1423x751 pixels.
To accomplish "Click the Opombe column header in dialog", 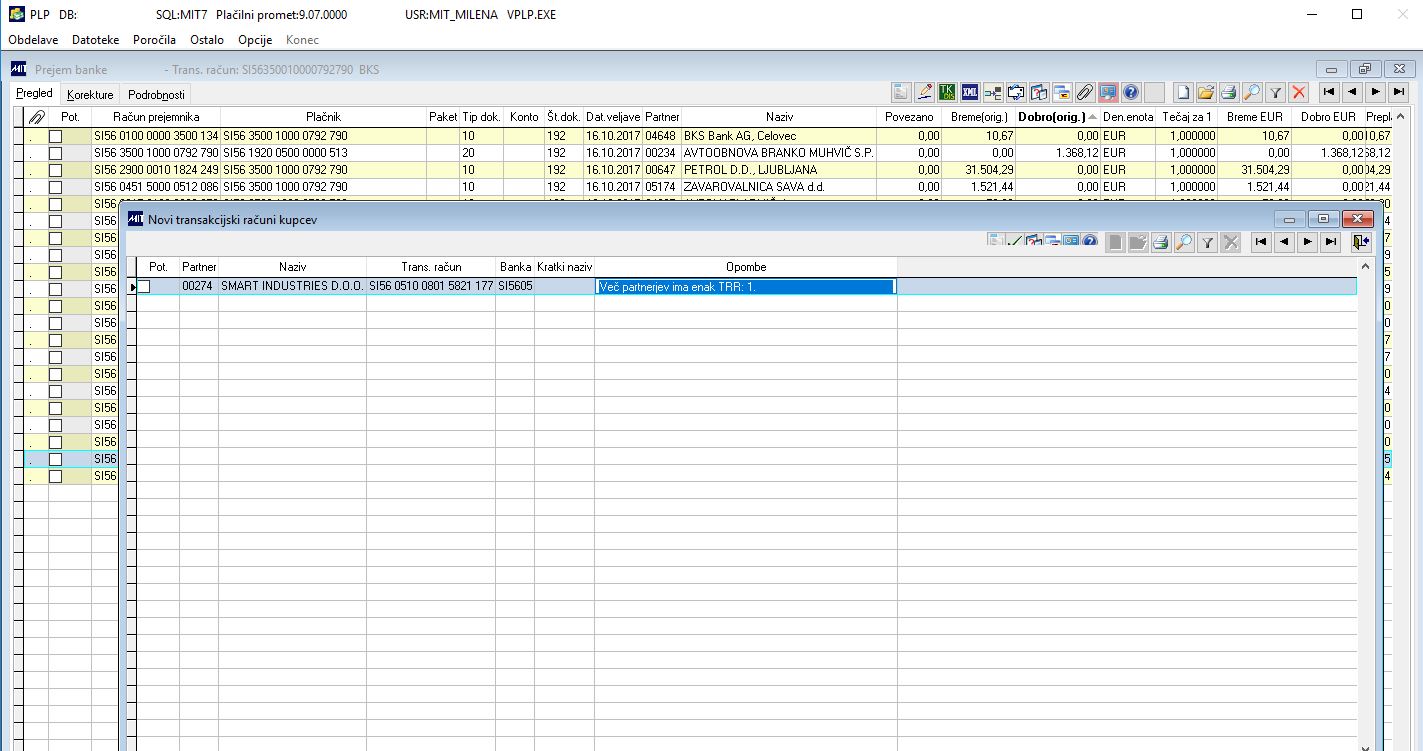I will 746,267.
